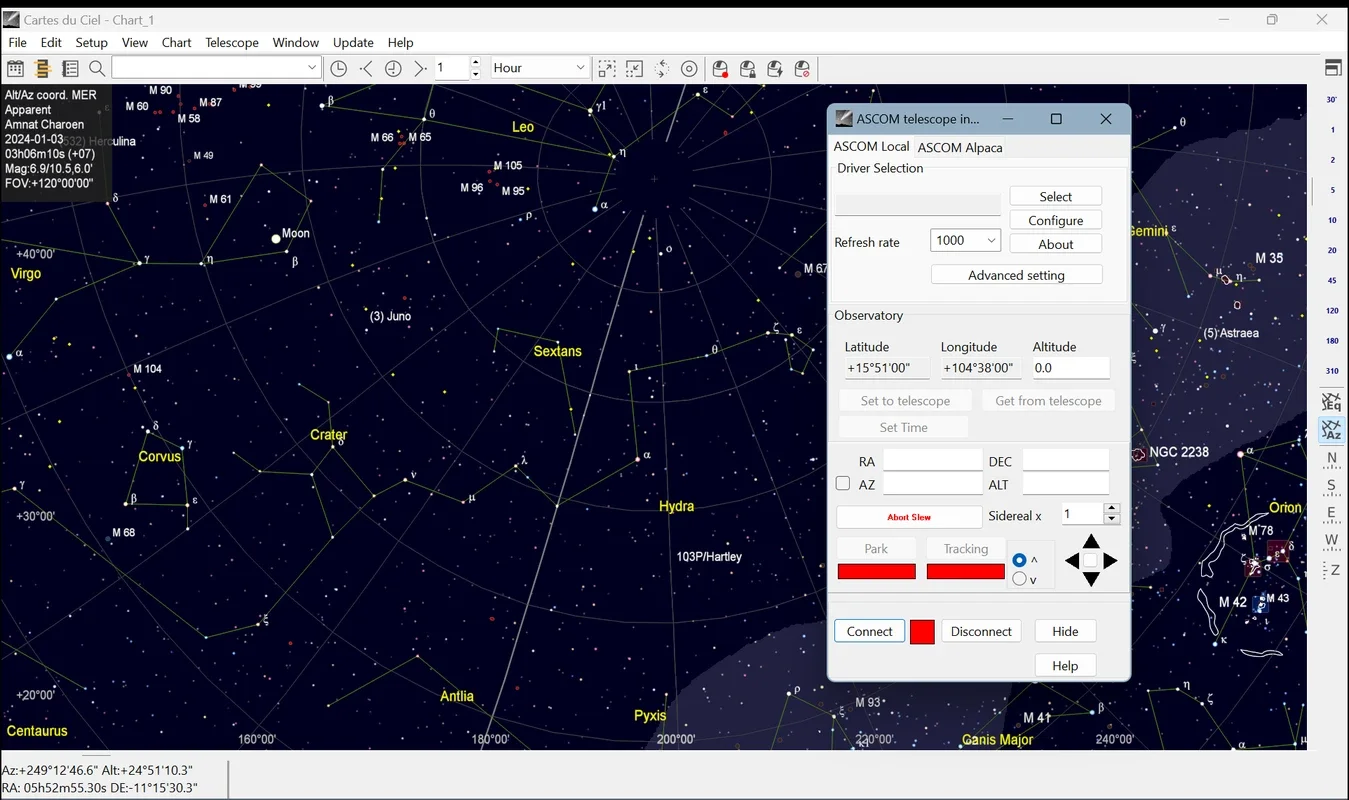
Task: Click the telescope lightning bolt icon
Action: click(775, 69)
